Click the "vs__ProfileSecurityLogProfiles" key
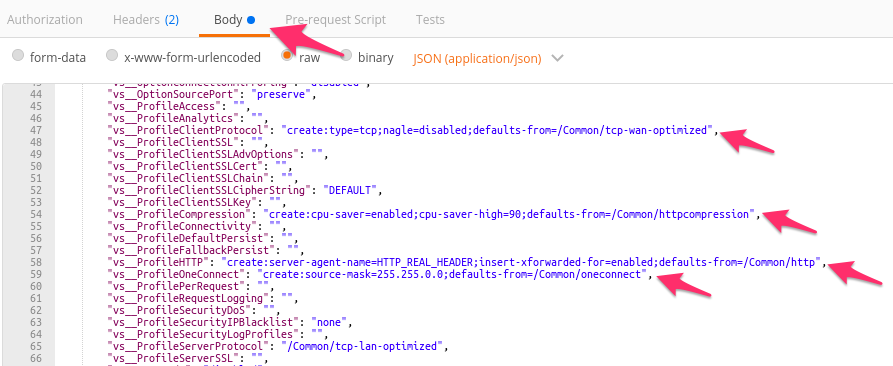The image size is (893, 366). (202, 334)
